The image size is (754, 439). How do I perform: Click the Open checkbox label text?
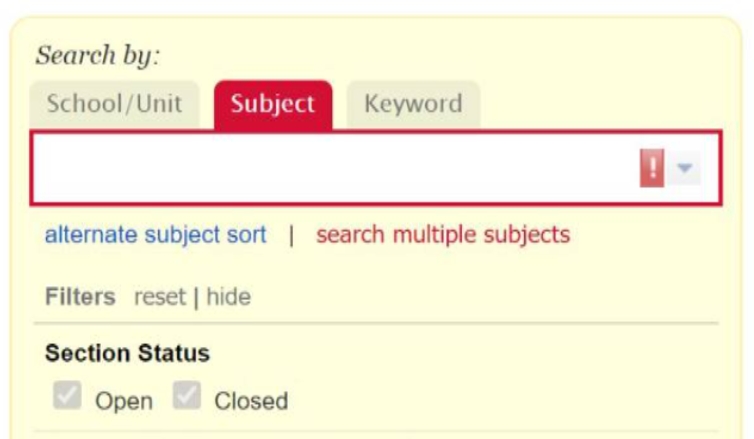[x=124, y=401]
